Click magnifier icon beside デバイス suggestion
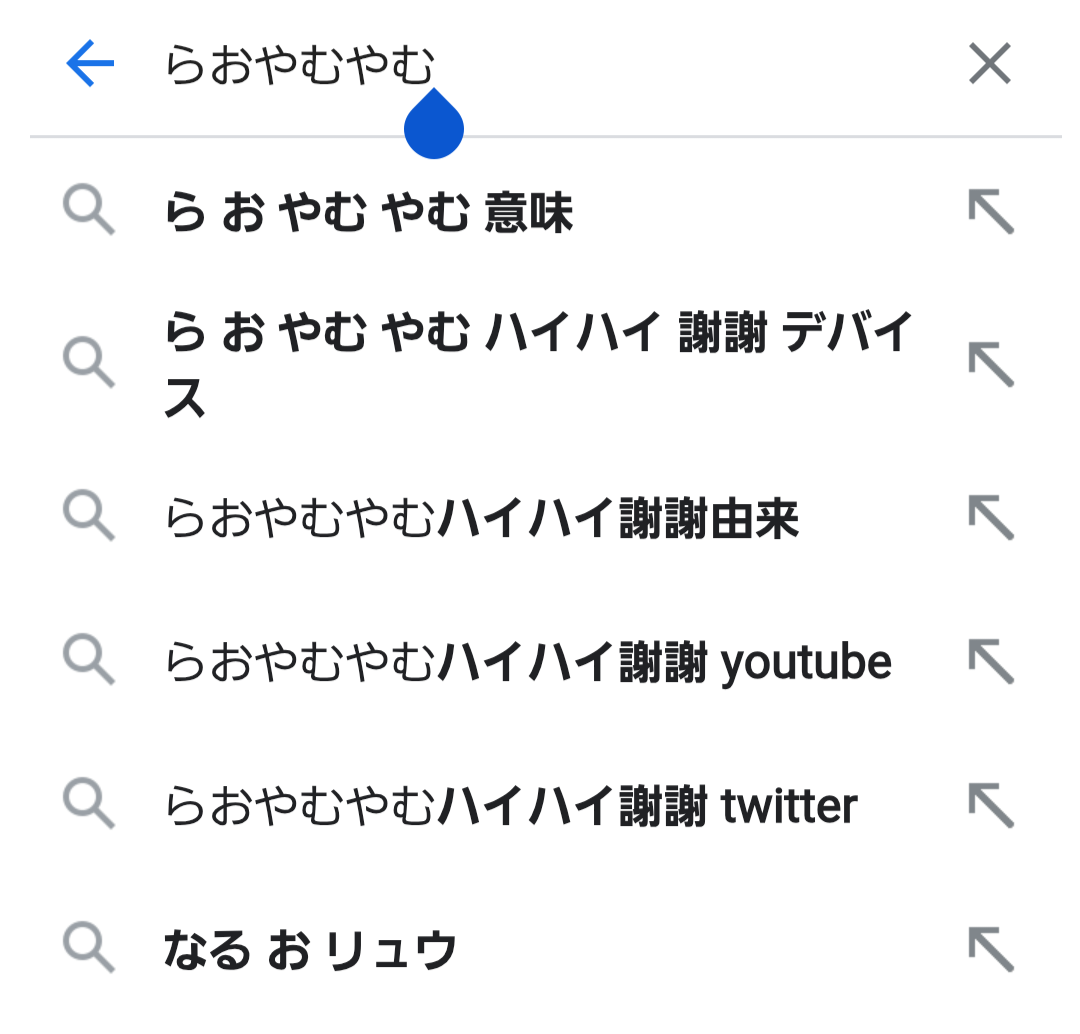This screenshot has width=1080, height=1034. (89, 362)
